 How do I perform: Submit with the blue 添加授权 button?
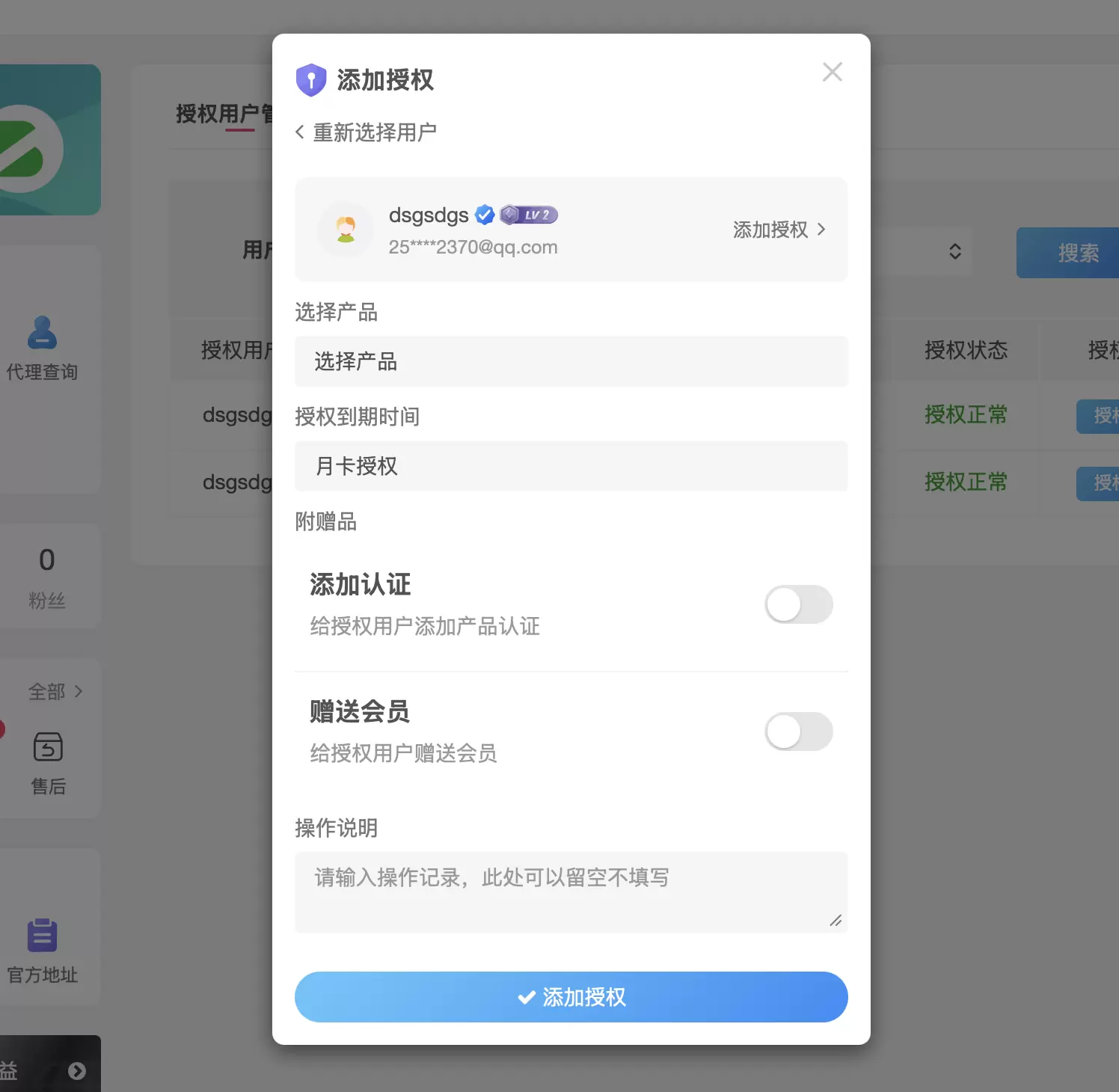click(571, 997)
